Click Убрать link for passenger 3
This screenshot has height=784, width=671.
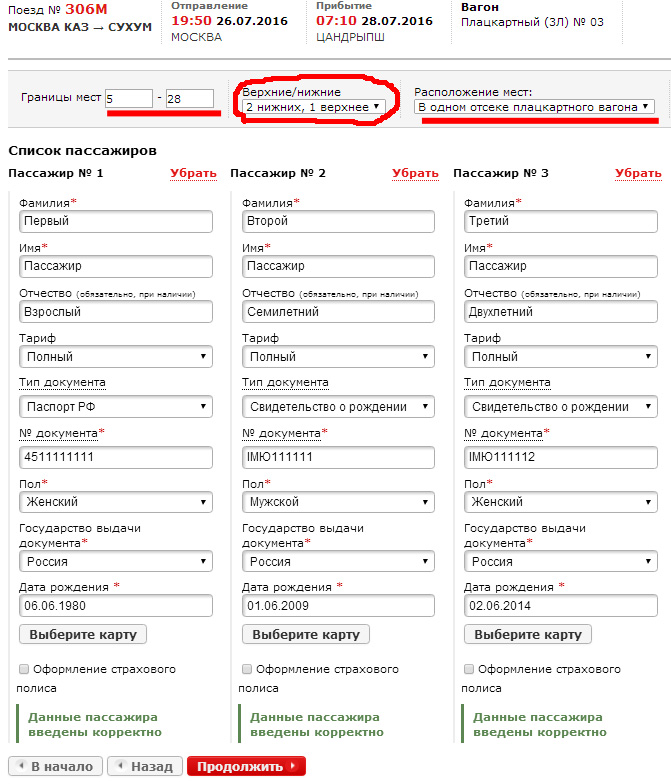pyautogui.click(x=638, y=173)
